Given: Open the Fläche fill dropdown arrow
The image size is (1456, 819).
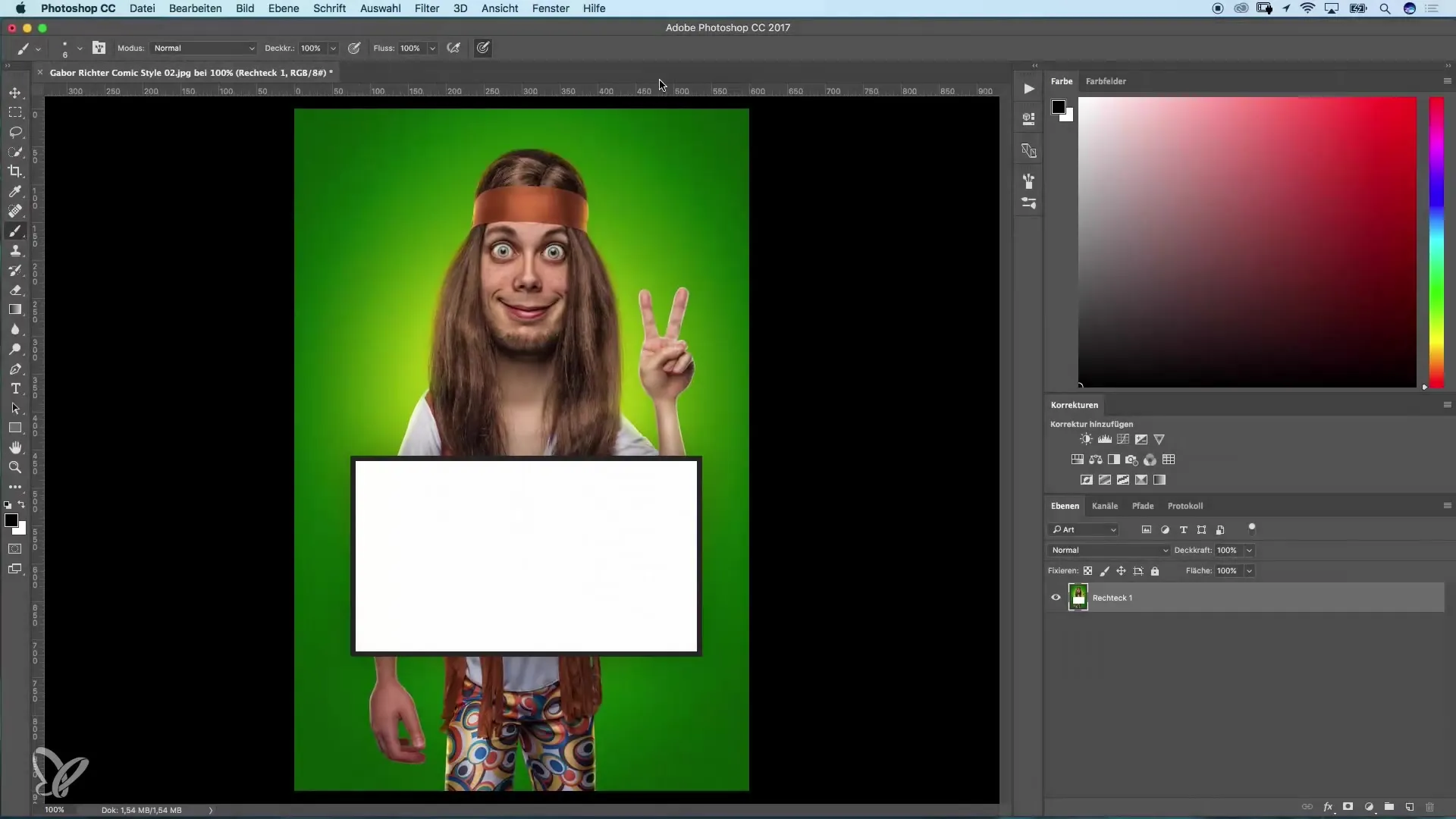Looking at the screenshot, I should tap(1249, 571).
